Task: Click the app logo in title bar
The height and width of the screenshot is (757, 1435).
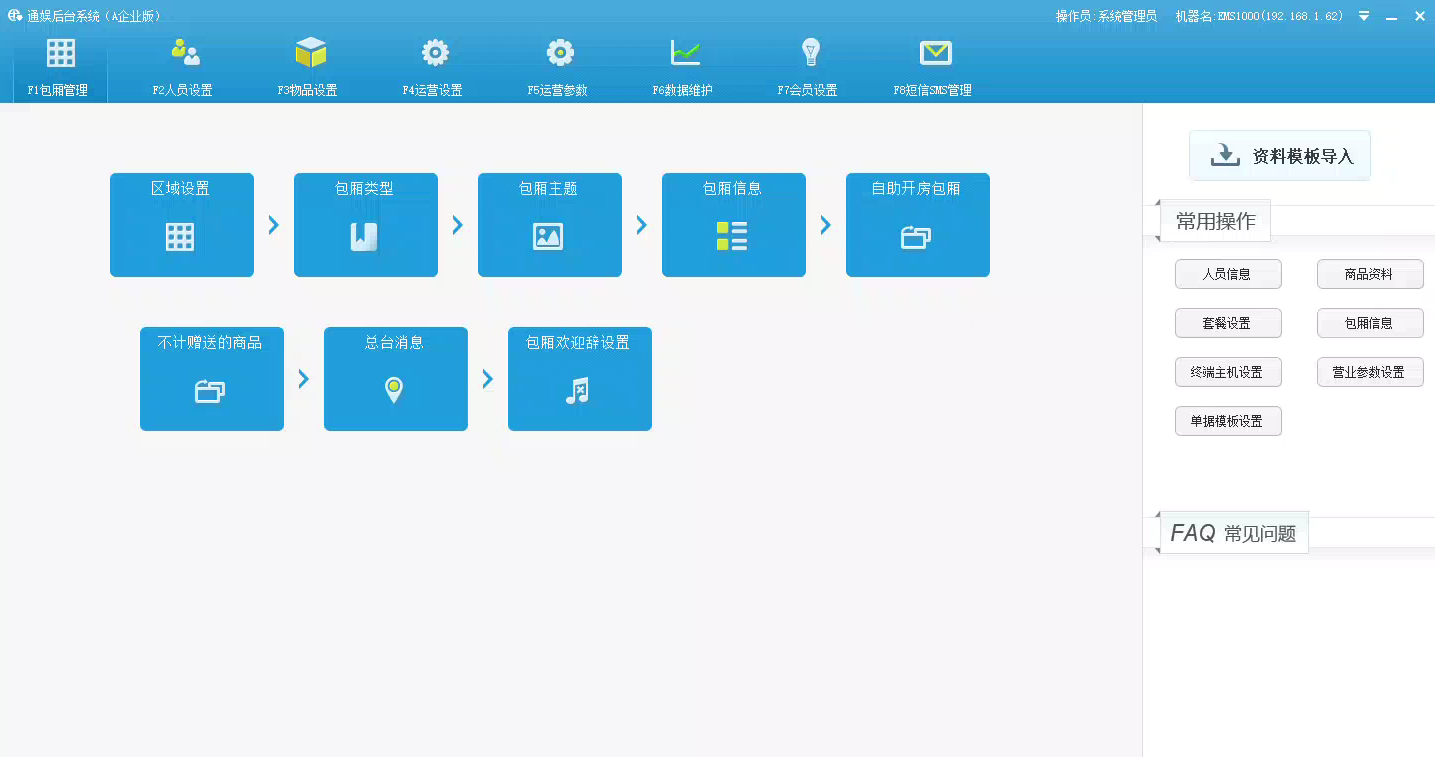Action: 15,15
